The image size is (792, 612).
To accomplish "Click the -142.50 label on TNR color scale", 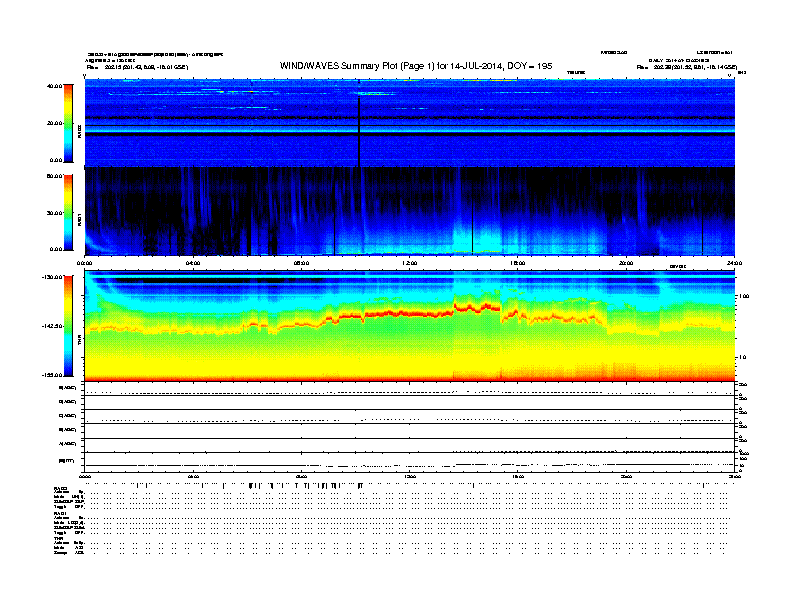I will click(x=53, y=326).
